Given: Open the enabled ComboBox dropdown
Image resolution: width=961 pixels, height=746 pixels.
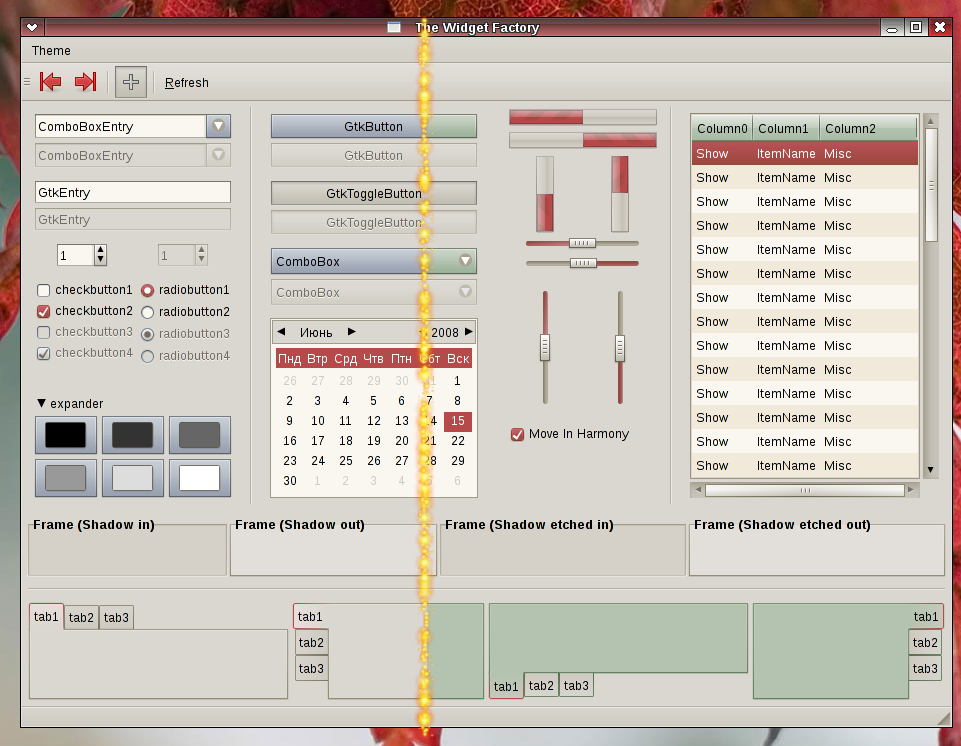Looking at the screenshot, I should 373,261.
